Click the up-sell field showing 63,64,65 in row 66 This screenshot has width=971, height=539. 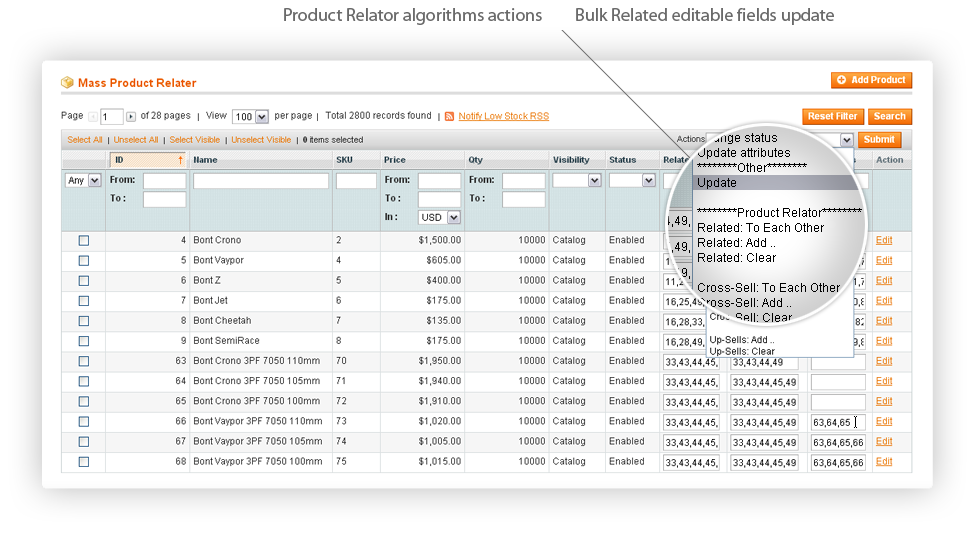click(838, 423)
